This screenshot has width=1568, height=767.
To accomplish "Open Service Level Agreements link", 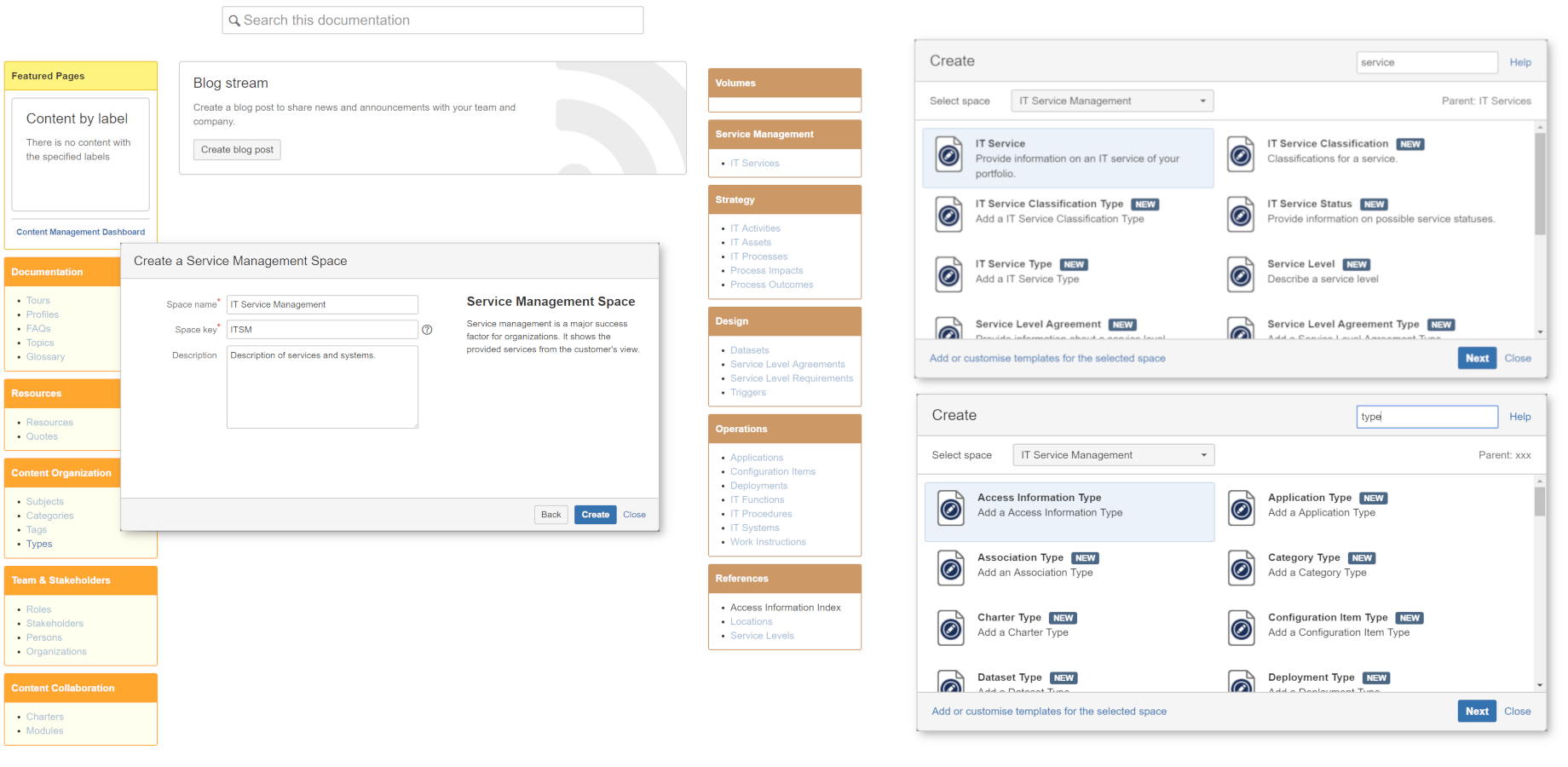I will coord(787,365).
